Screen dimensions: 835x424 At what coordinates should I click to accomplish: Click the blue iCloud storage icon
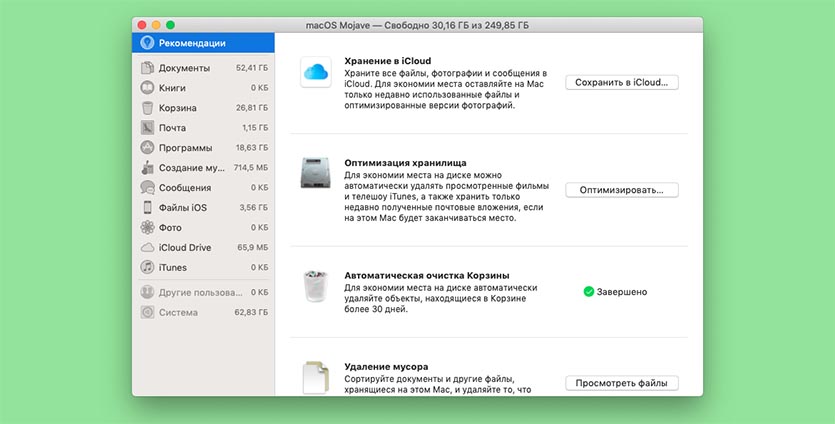point(316,72)
